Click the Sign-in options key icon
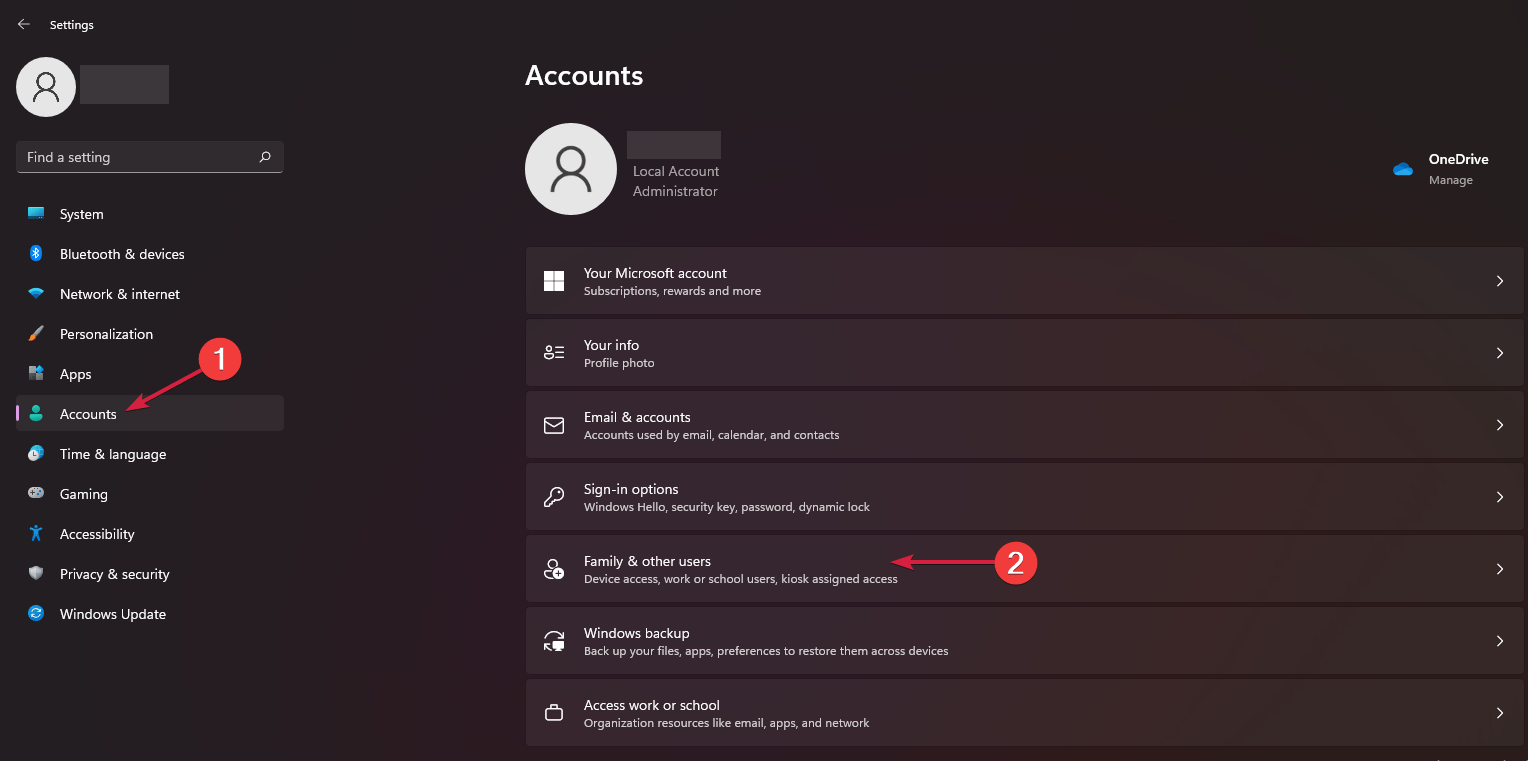This screenshot has width=1528, height=761. tap(554, 497)
